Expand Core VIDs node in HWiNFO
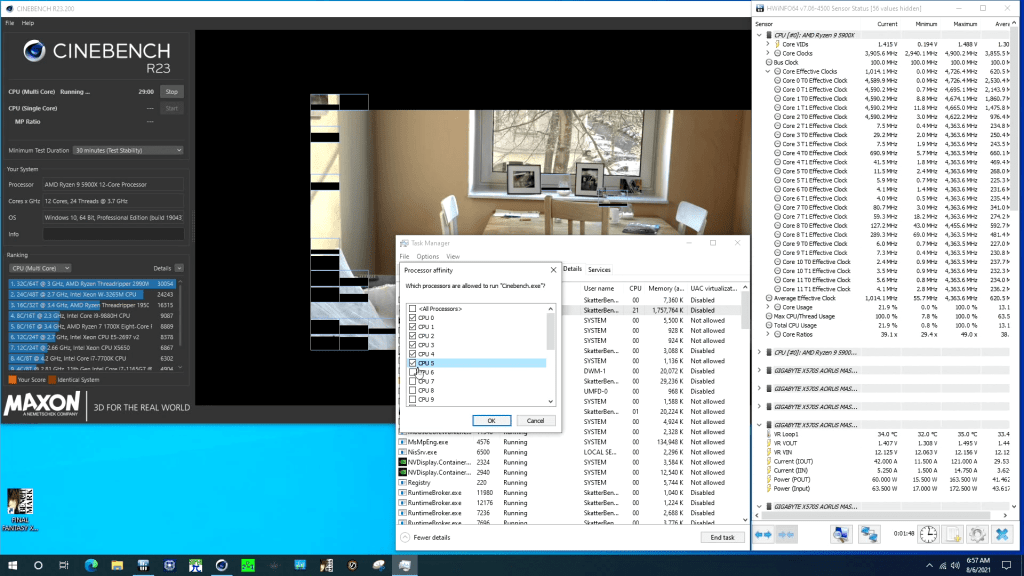This screenshot has height=576, width=1024. pyautogui.click(x=768, y=44)
